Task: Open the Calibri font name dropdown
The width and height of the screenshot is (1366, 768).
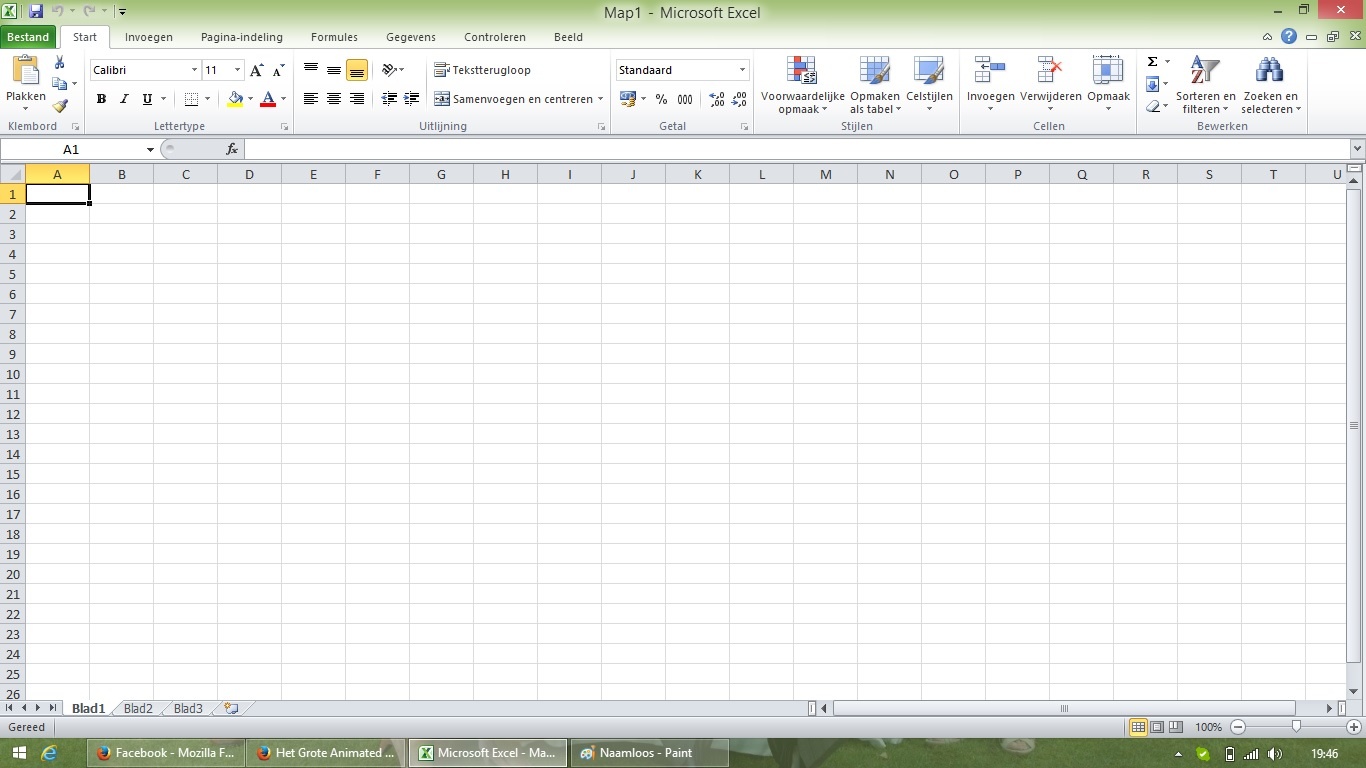Action: [x=194, y=70]
